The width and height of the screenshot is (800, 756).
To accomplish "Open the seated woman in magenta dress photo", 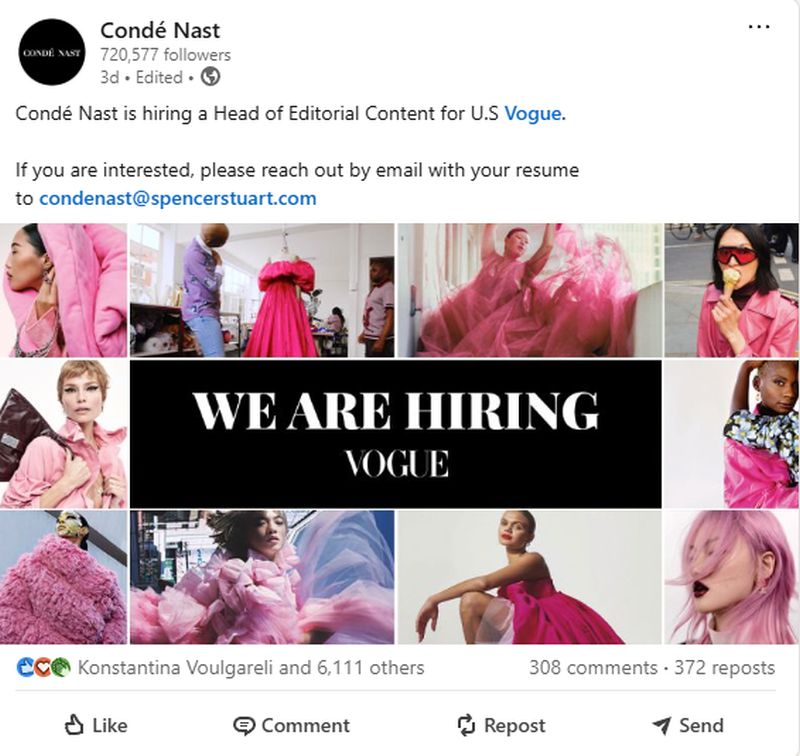I will click(x=530, y=577).
